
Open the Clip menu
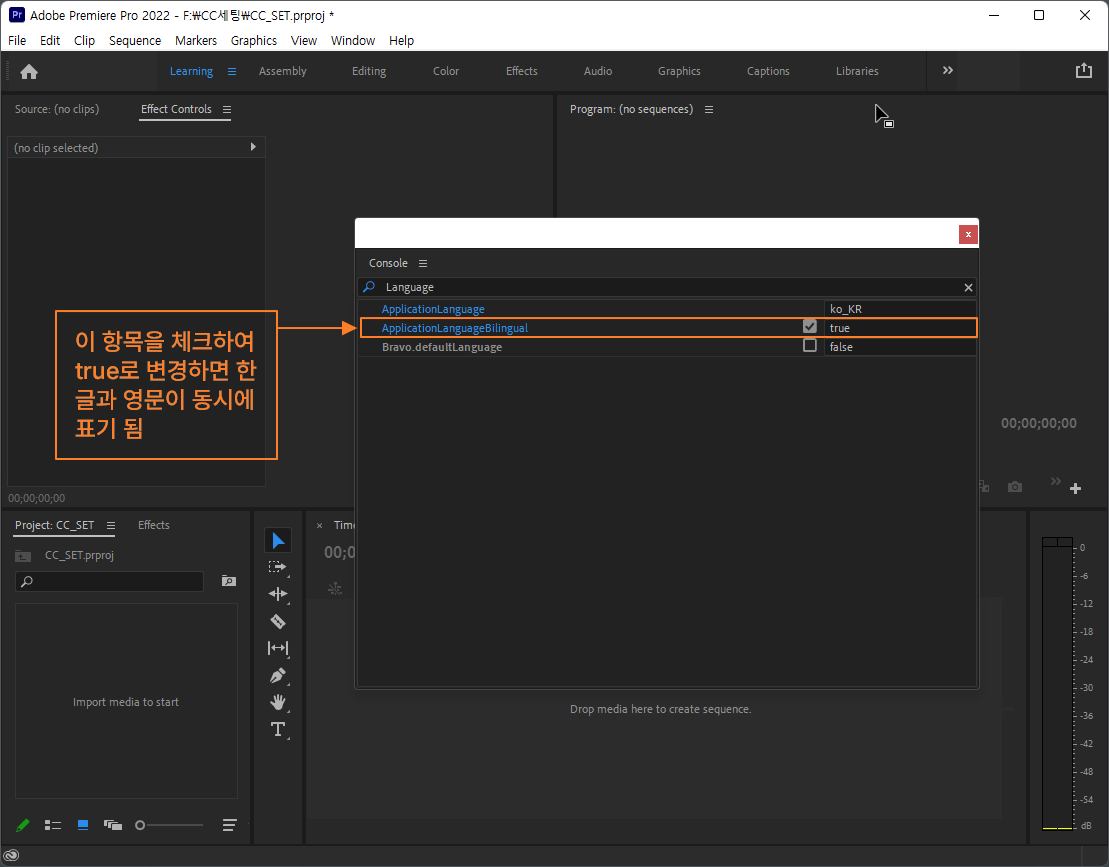(84, 40)
